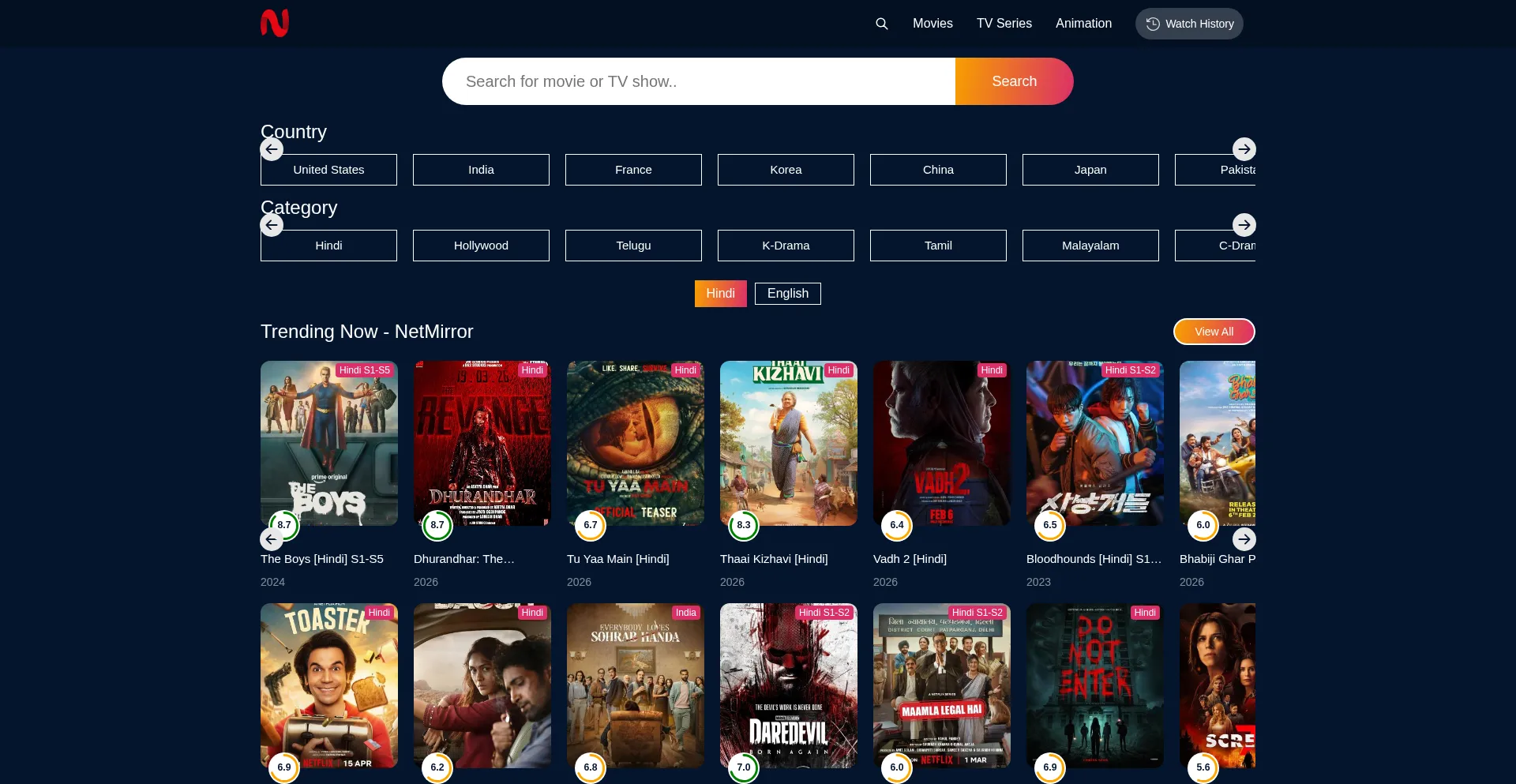Slide Trending Now carousel left
The width and height of the screenshot is (1516, 784).
click(x=272, y=539)
